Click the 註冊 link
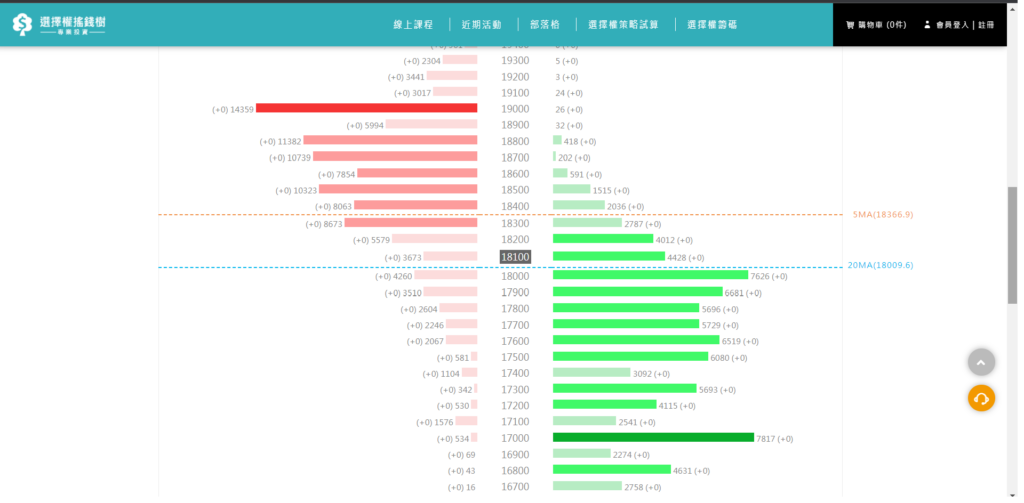 tap(986, 25)
